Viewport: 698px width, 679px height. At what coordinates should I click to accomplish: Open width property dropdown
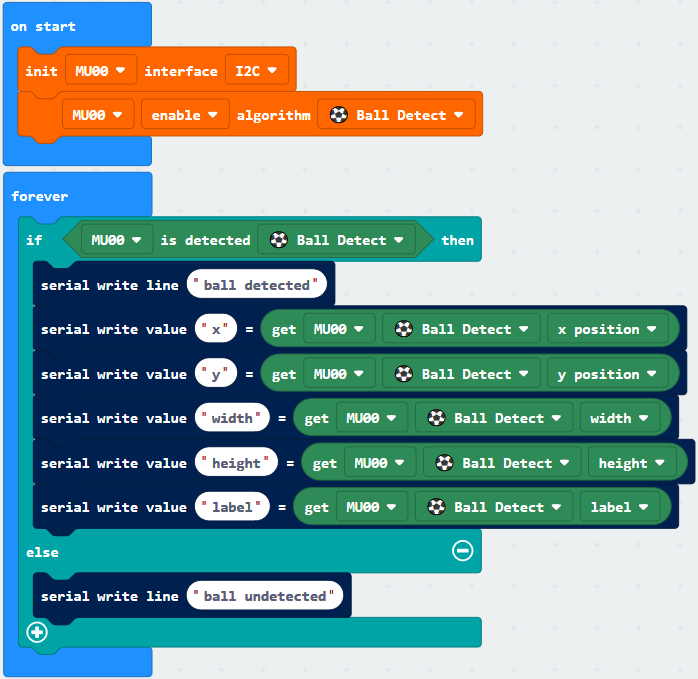(620, 418)
